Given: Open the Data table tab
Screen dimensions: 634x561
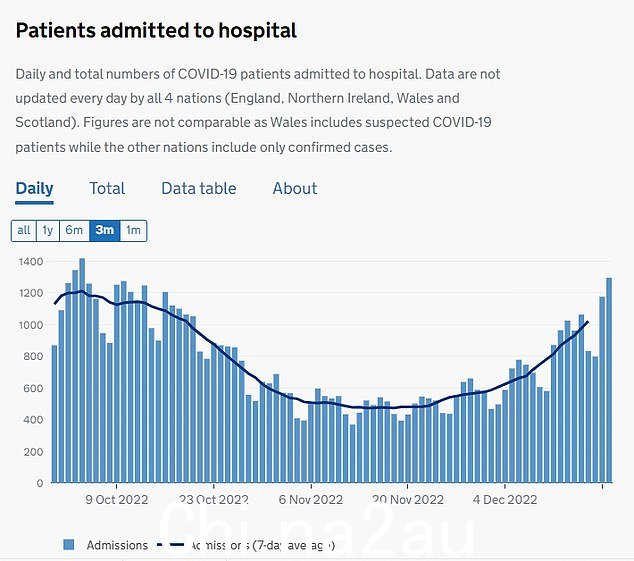Looking at the screenshot, I should pyautogui.click(x=199, y=188).
